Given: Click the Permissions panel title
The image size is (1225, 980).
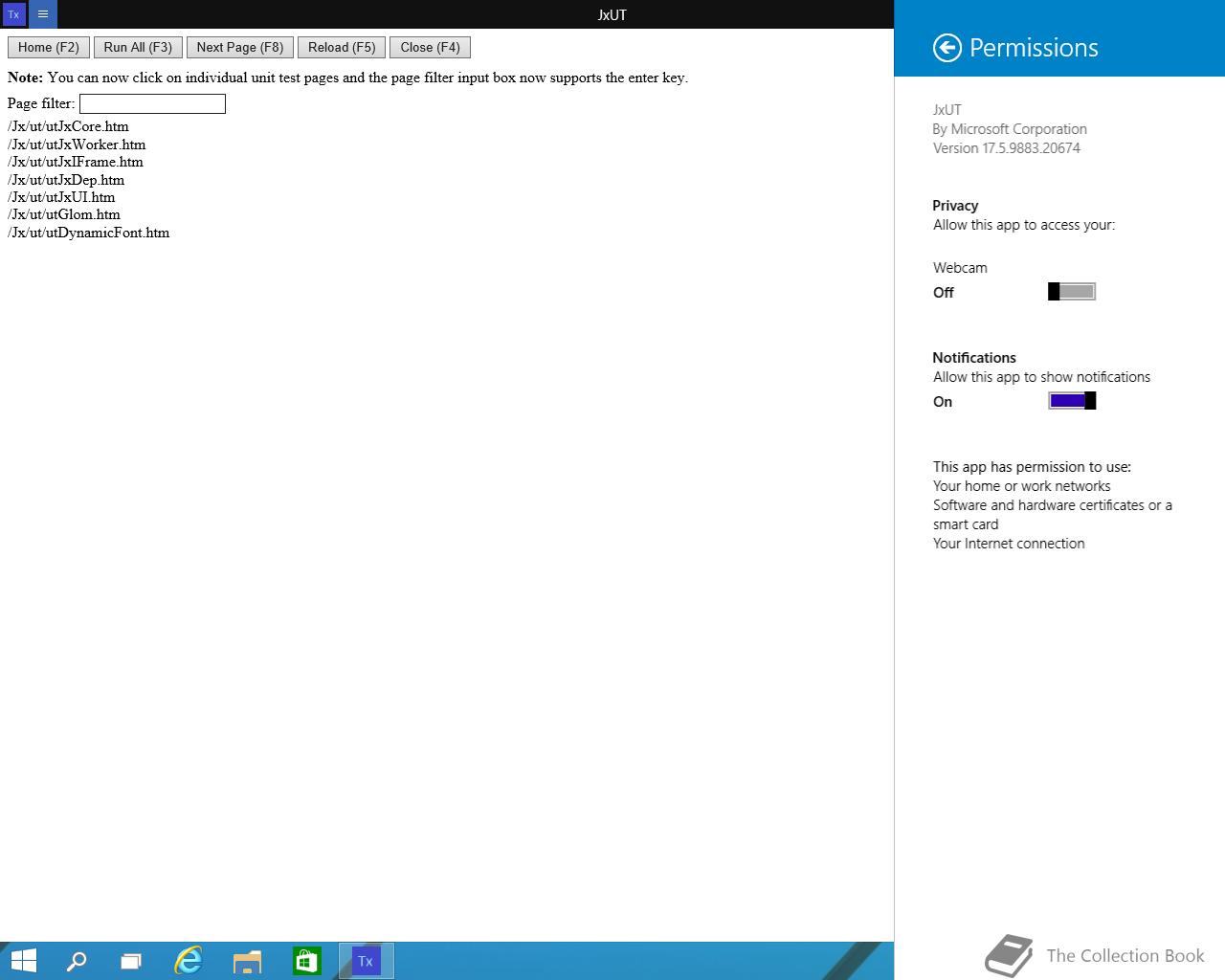Looking at the screenshot, I should click(1034, 48).
